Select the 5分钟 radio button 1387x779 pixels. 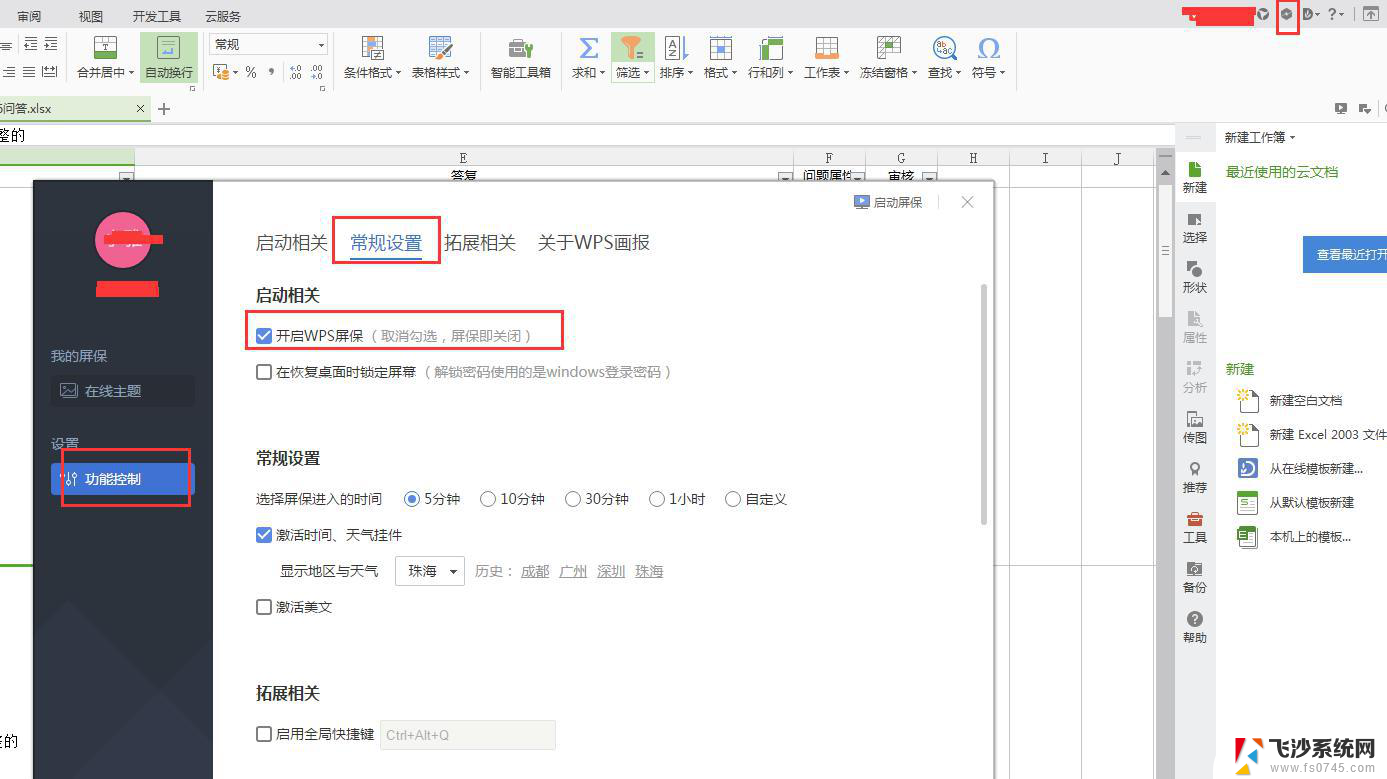pyautogui.click(x=412, y=499)
